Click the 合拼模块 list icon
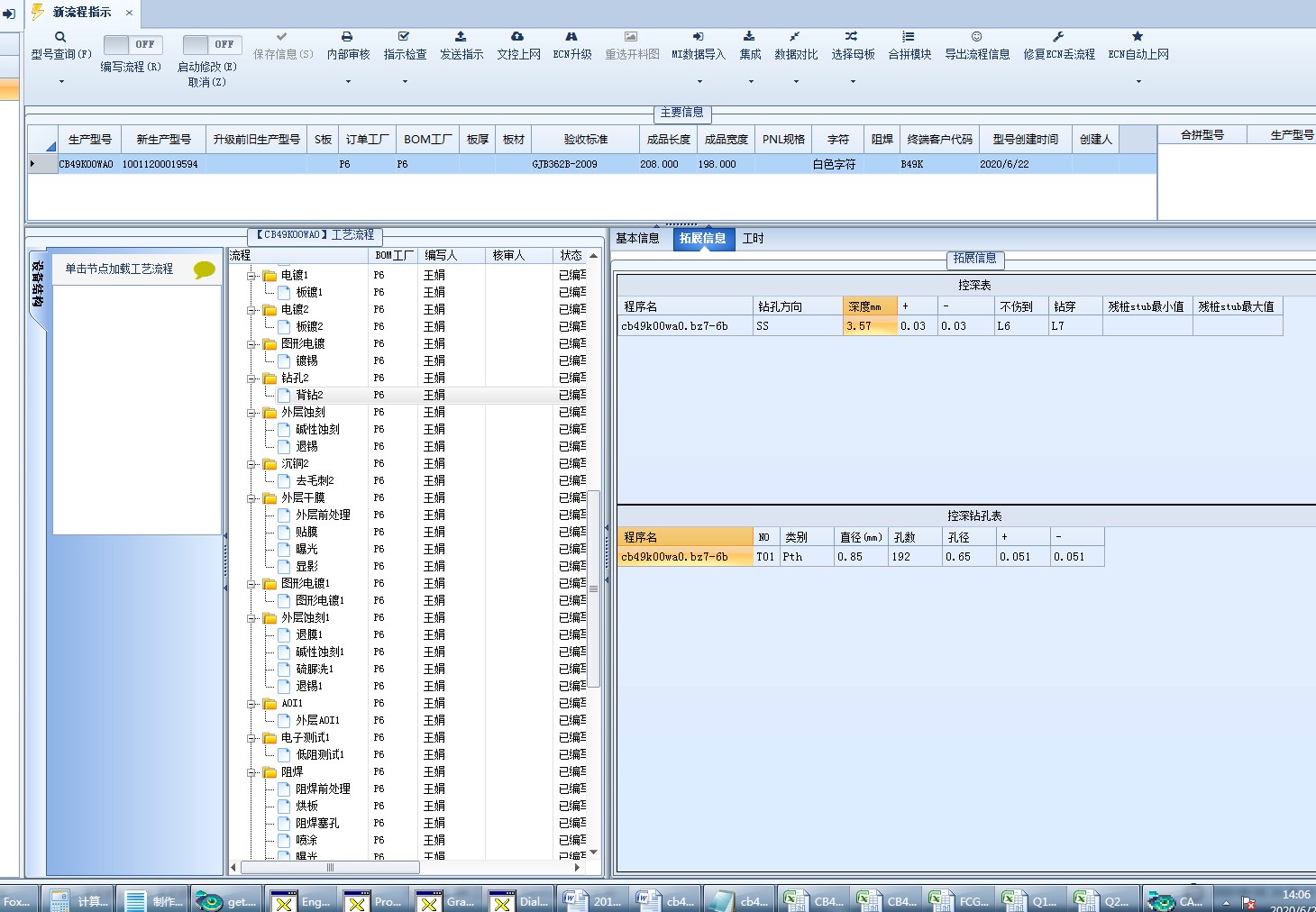The height and width of the screenshot is (912, 1316). 909,37
